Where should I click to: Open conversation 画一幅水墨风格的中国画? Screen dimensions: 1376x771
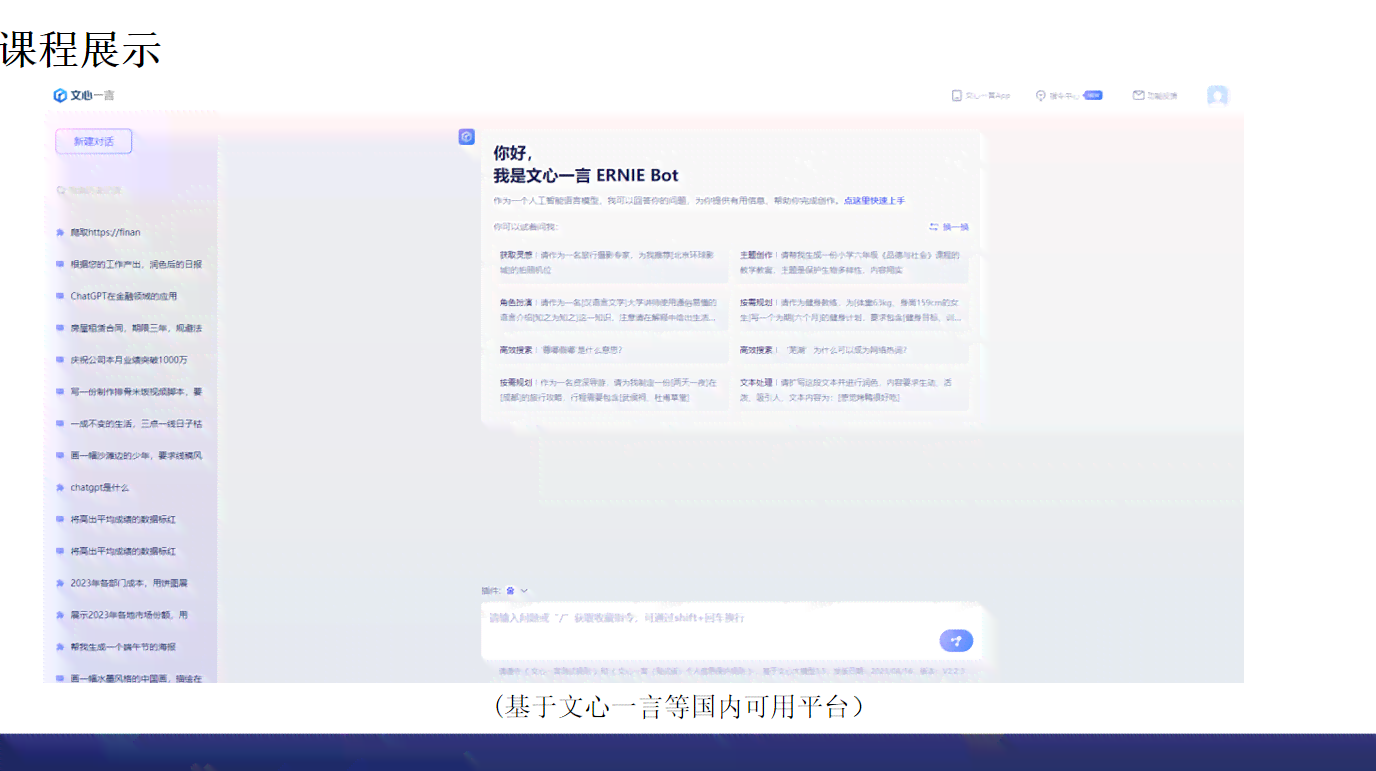tap(136, 679)
